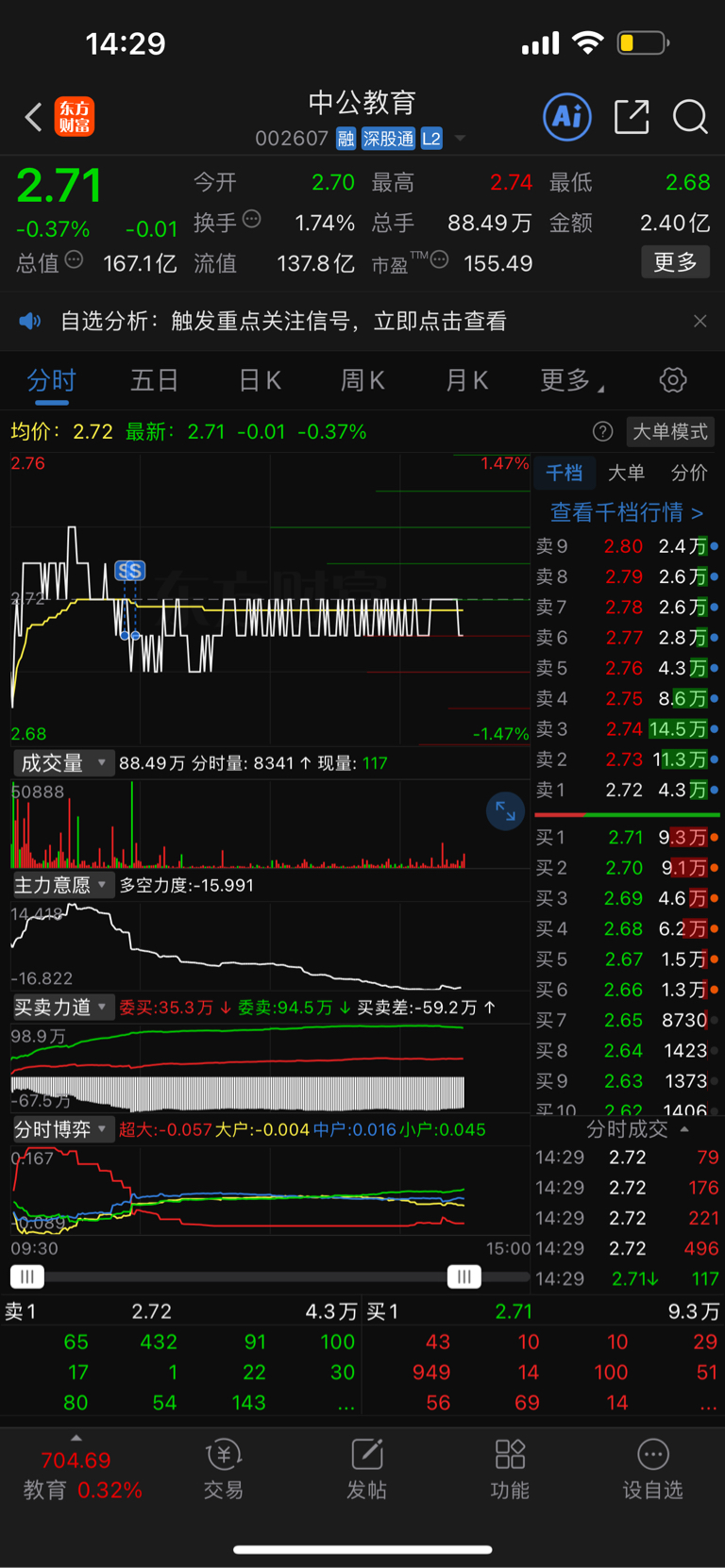
Task: Select the 卖3 price 2.74 row
Action: pos(627,729)
